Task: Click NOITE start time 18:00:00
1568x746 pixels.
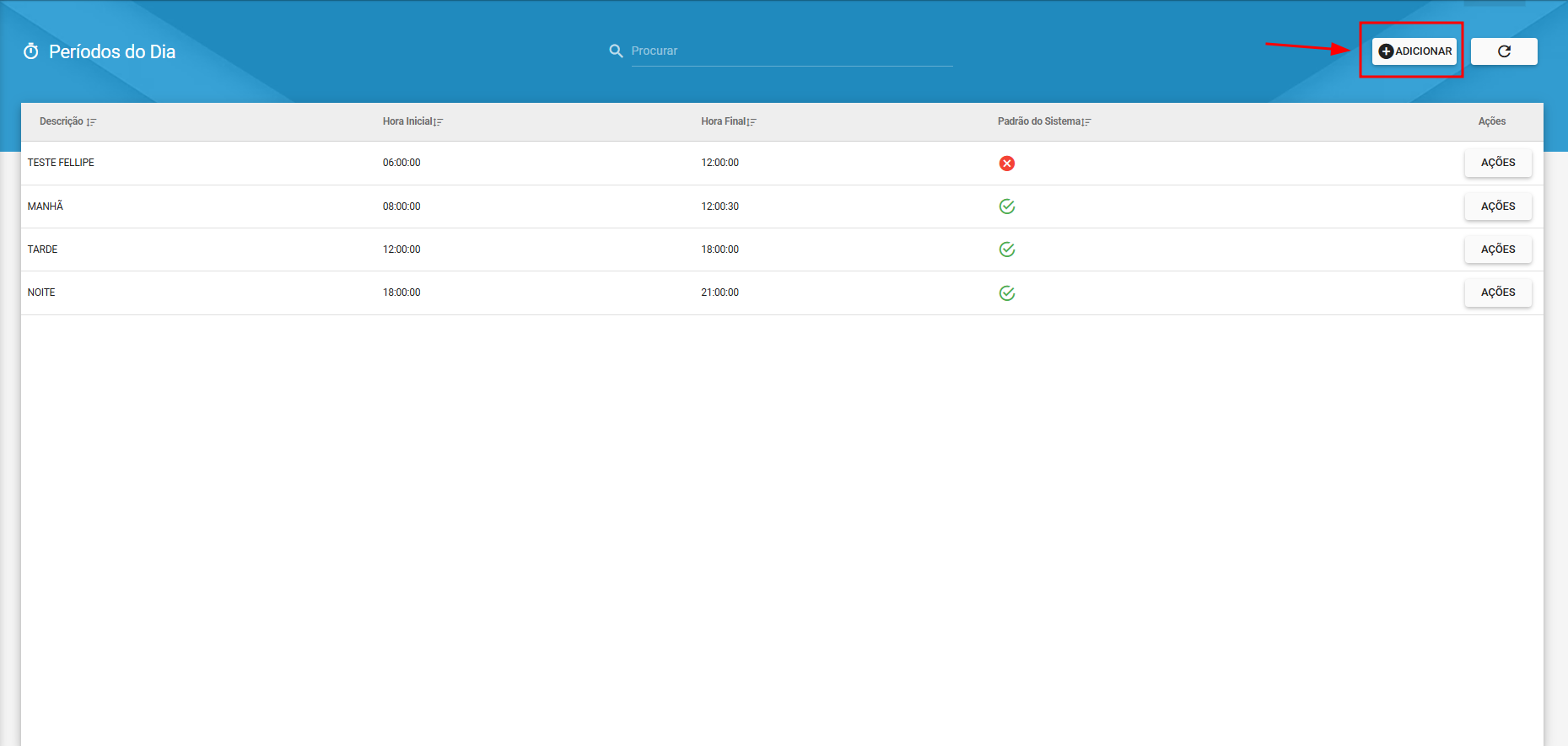Action: pyautogui.click(x=401, y=292)
